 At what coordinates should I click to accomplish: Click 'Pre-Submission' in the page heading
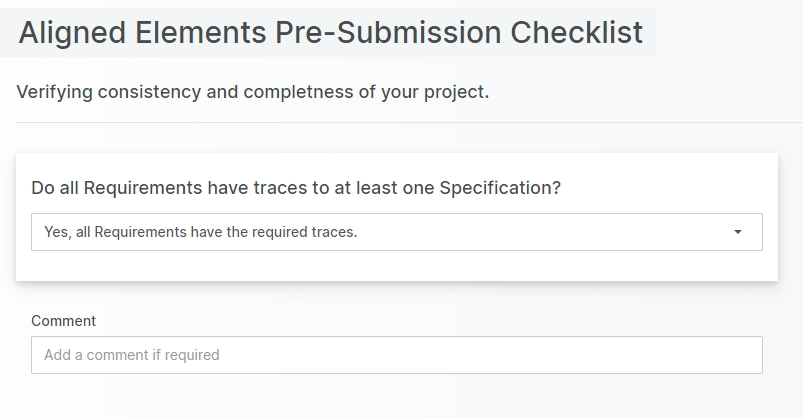point(388,32)
